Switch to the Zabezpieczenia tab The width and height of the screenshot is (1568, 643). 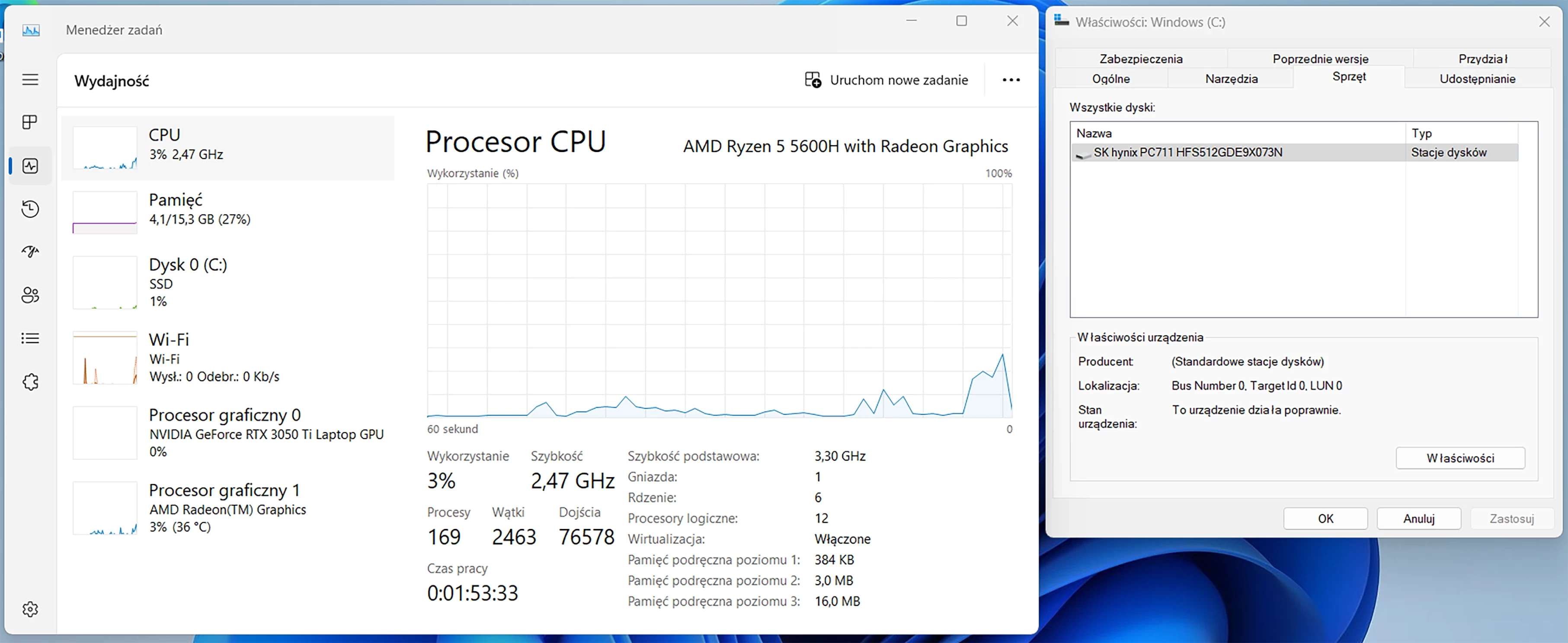tap(1141, 58)
